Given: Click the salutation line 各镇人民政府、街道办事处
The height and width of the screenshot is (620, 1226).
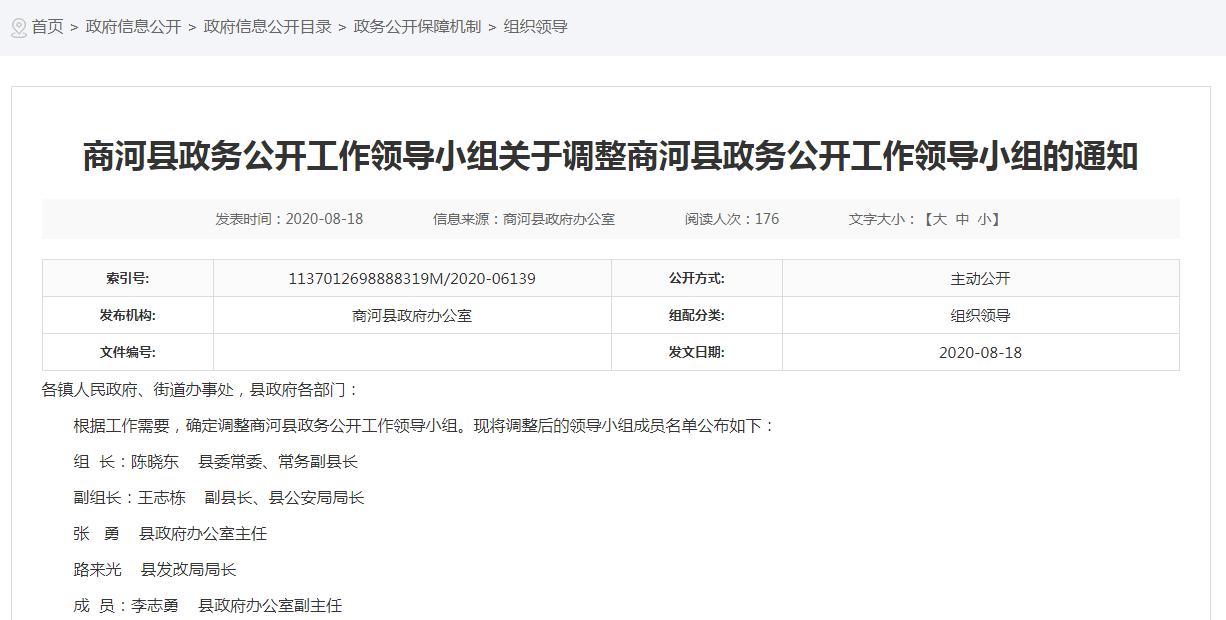Looking at the screenshot, I should tap(200, 390).
